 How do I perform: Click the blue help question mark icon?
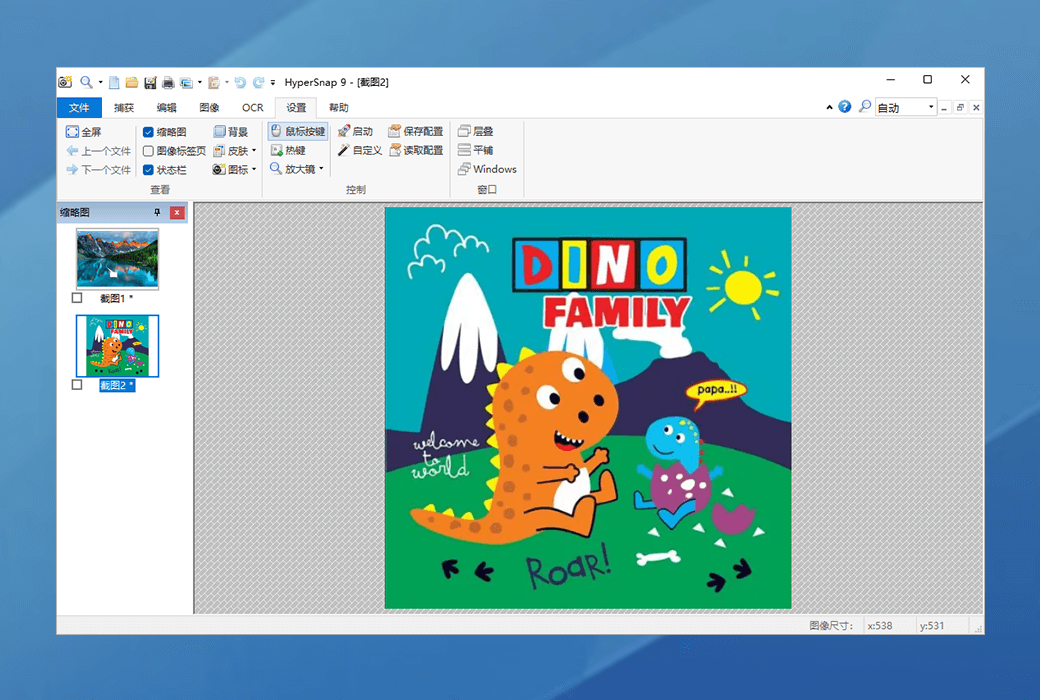pos(845,107)
